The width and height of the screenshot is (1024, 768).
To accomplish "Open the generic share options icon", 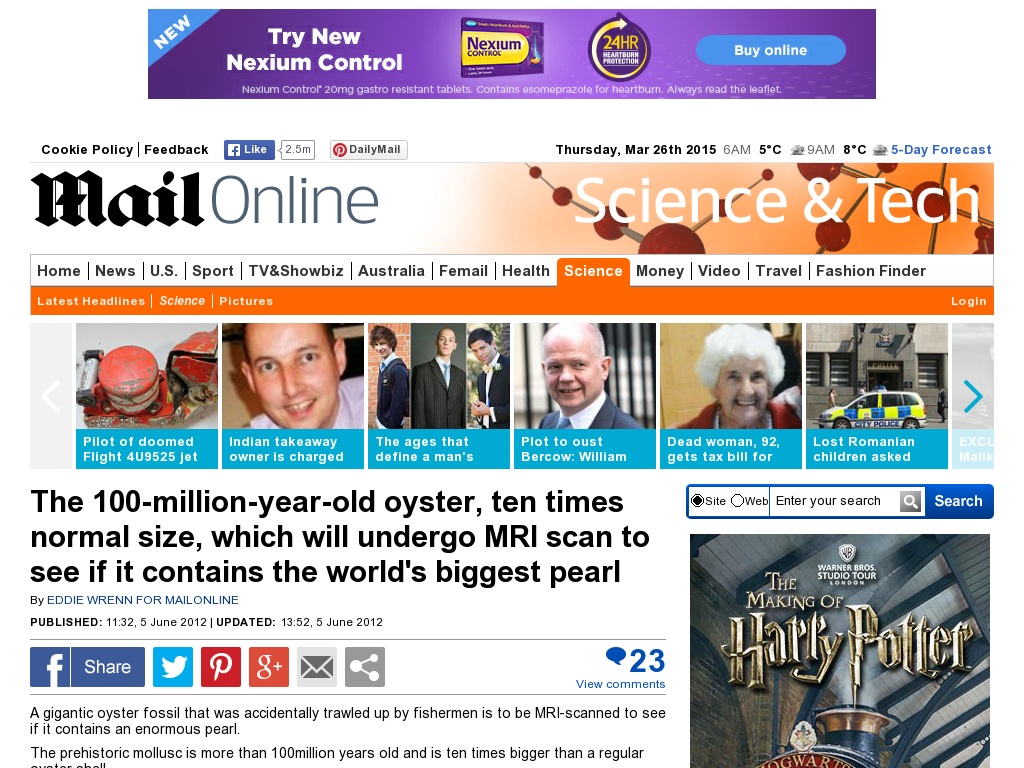I will tap(365, 667).
